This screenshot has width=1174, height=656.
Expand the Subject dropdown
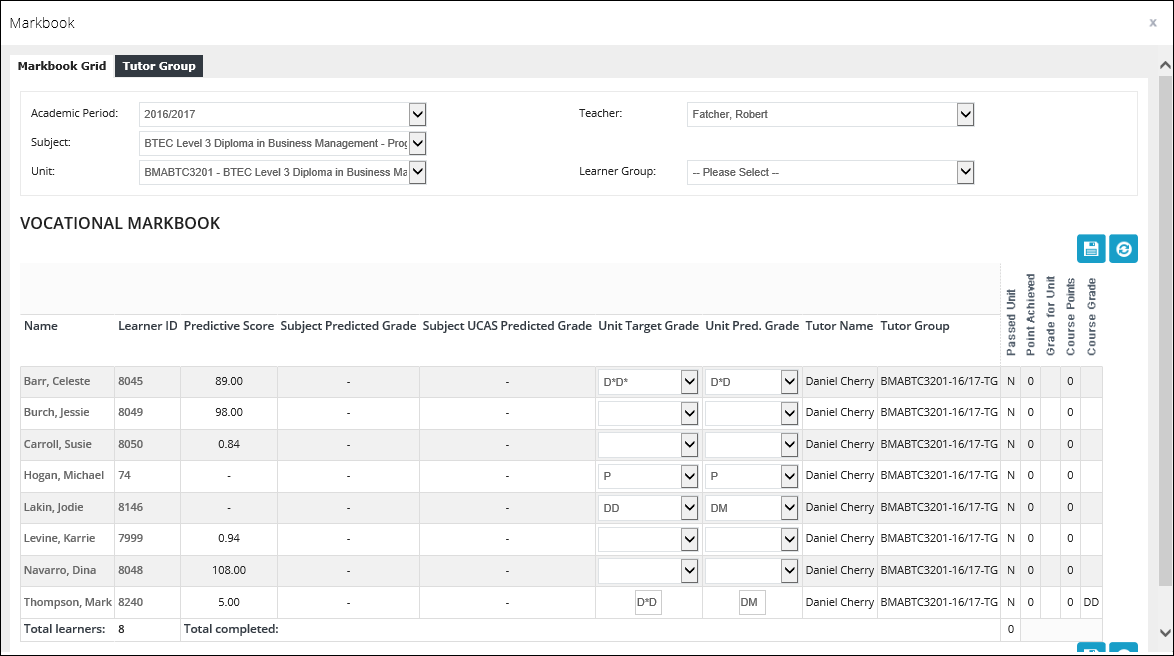click(418, 143)
